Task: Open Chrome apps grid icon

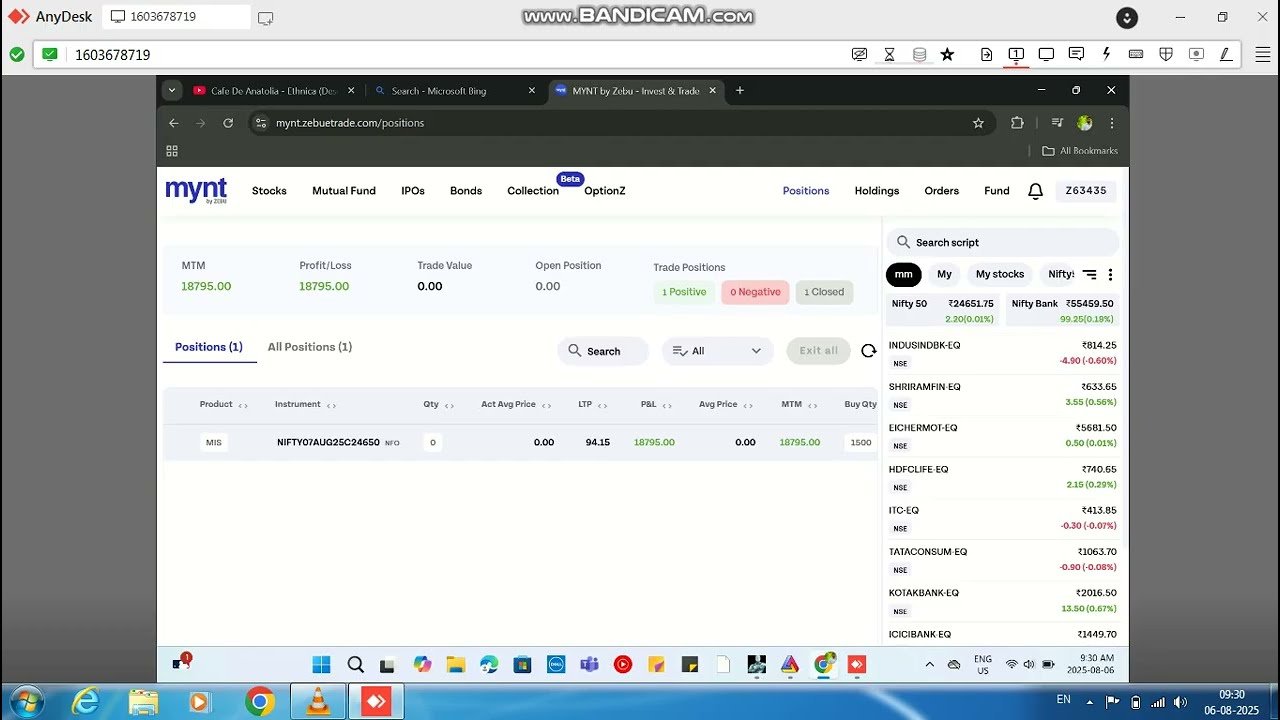Action: point(172,151)
